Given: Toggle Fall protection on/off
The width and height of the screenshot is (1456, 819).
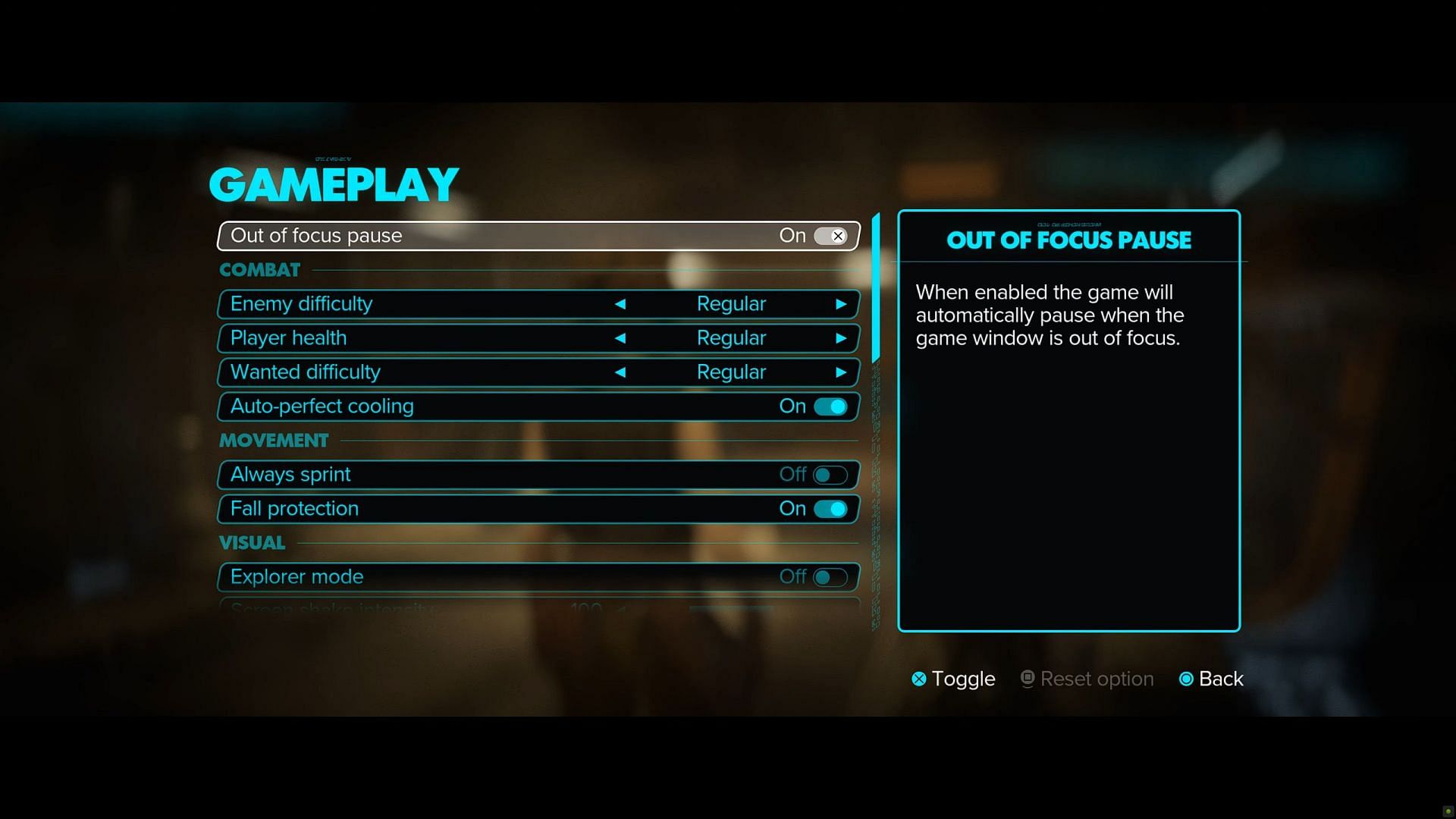Looking at the screenshot, I should point(830,508).
